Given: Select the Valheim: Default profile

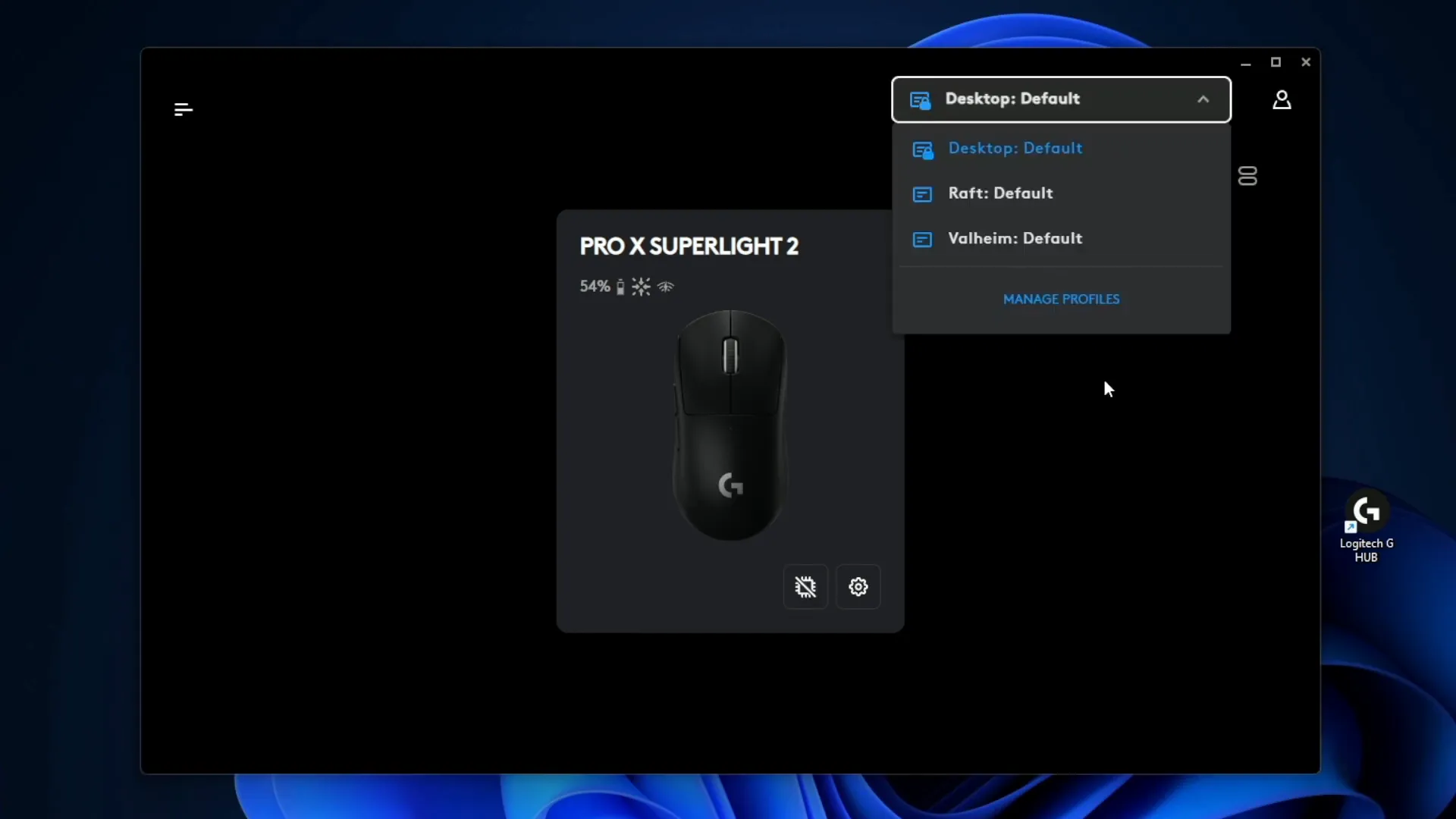Looking at the screenshot, I should click(x=1061, y=239).
